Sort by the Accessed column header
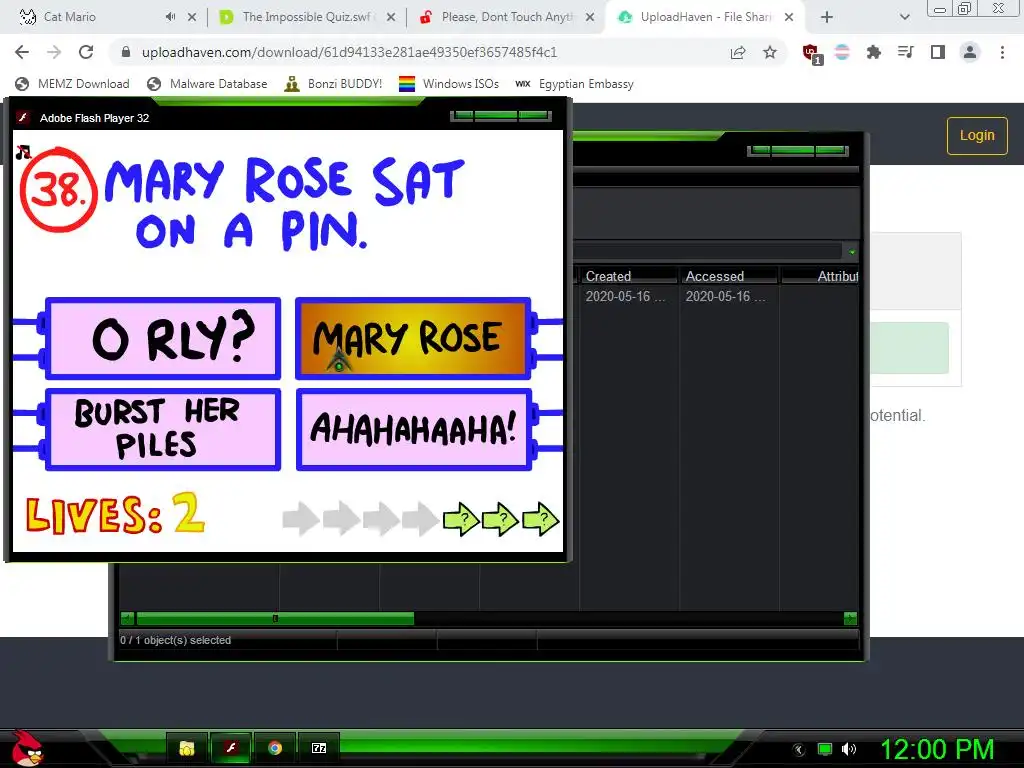The image size is (1024, 768). [x=729, y=276]
